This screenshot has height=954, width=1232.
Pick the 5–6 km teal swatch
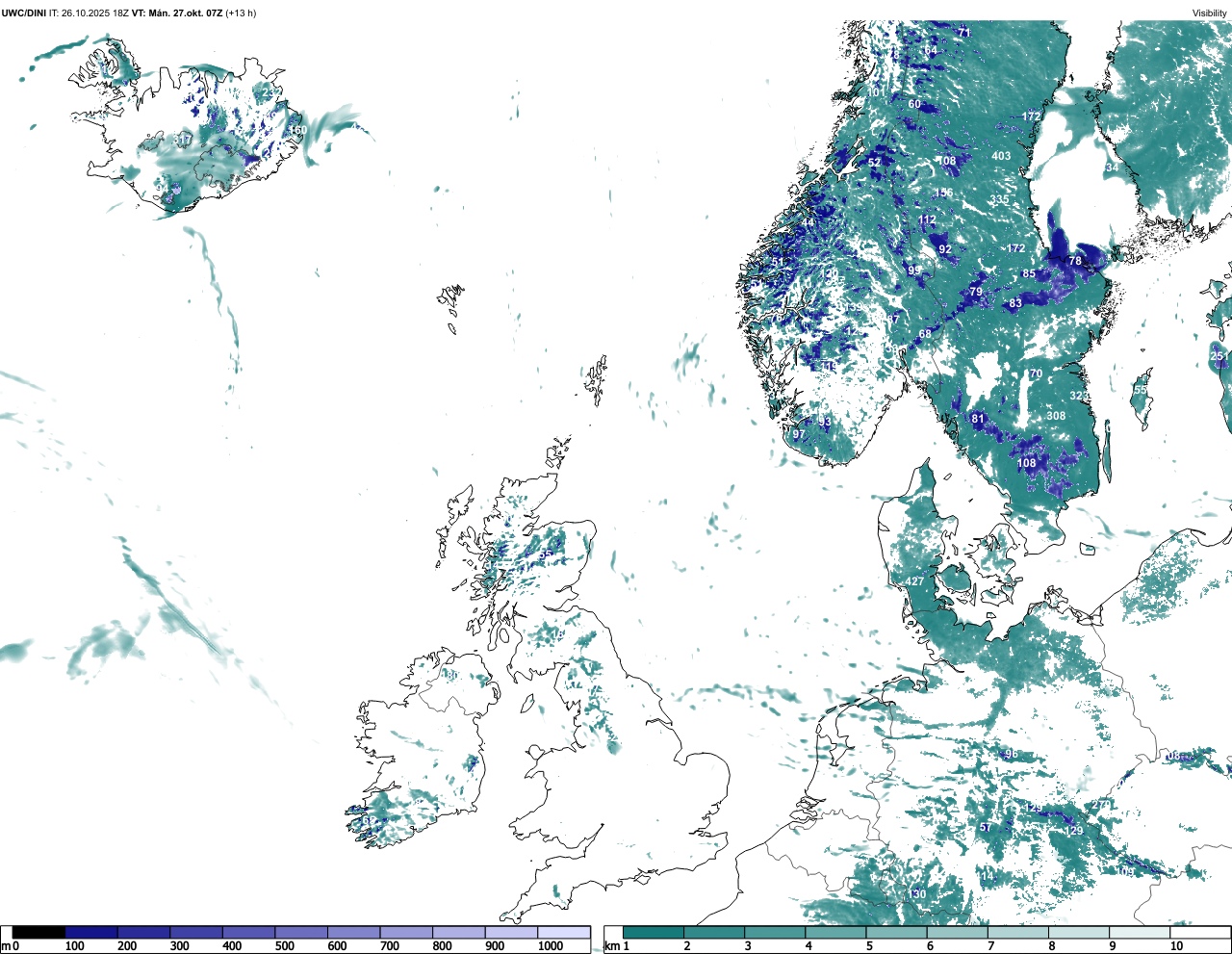click(897, 932)
